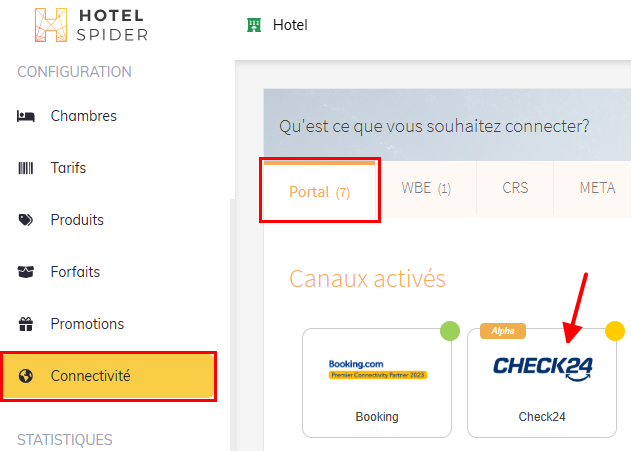Click the Alpha badge on Check24
The image size is (633, 451).
point(502,331)
